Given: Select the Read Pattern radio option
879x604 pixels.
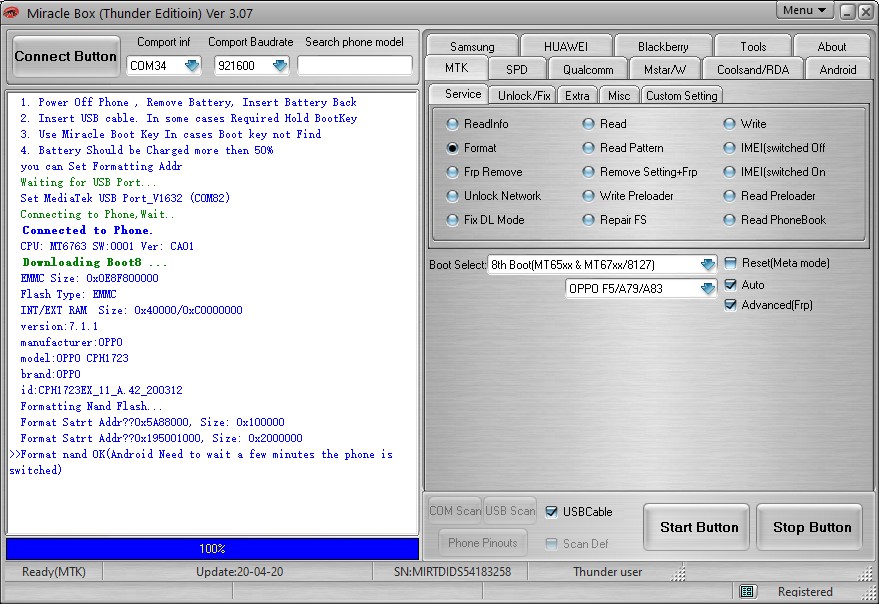Looking at the screenshot, I should pyautogui.click(x=588, y=148).
